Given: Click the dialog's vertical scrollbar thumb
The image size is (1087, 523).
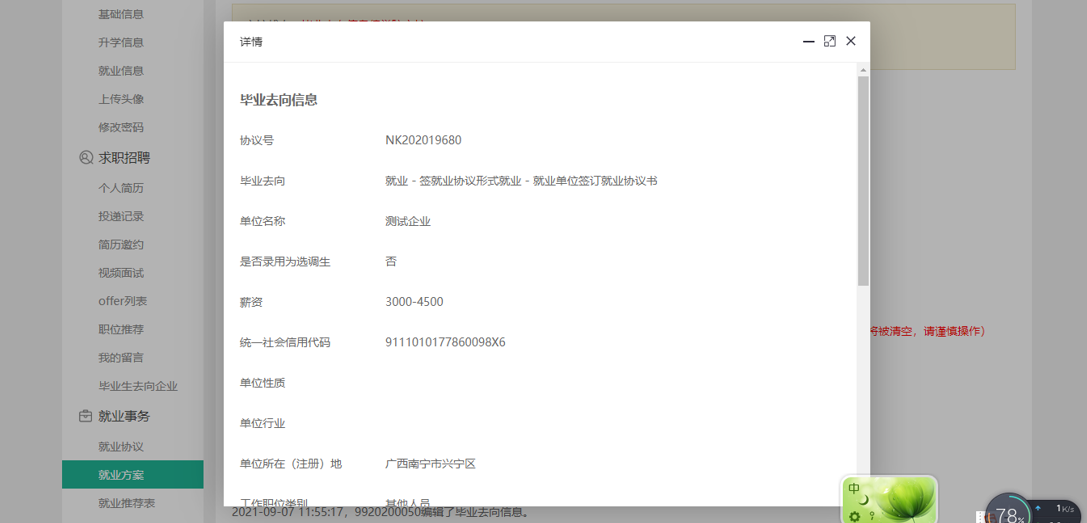Looking at the screenshot, I should pos(863,180).
